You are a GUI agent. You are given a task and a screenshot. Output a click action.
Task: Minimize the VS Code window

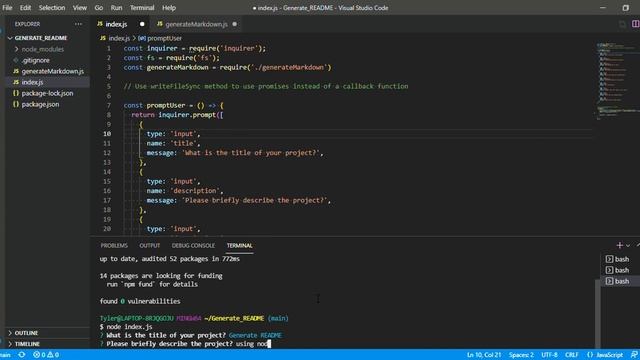pos(602,8)
